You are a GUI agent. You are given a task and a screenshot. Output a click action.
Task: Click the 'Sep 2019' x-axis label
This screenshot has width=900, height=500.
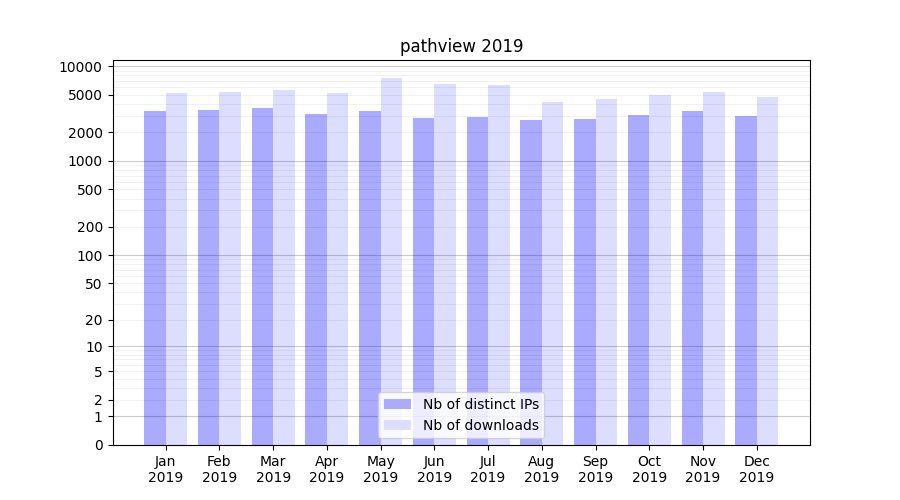click(595, 469)
